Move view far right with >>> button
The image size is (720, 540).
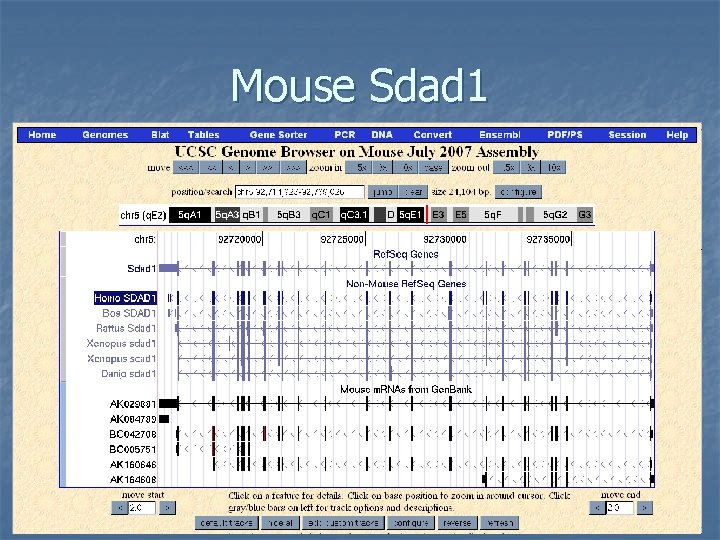click(293, 168)
